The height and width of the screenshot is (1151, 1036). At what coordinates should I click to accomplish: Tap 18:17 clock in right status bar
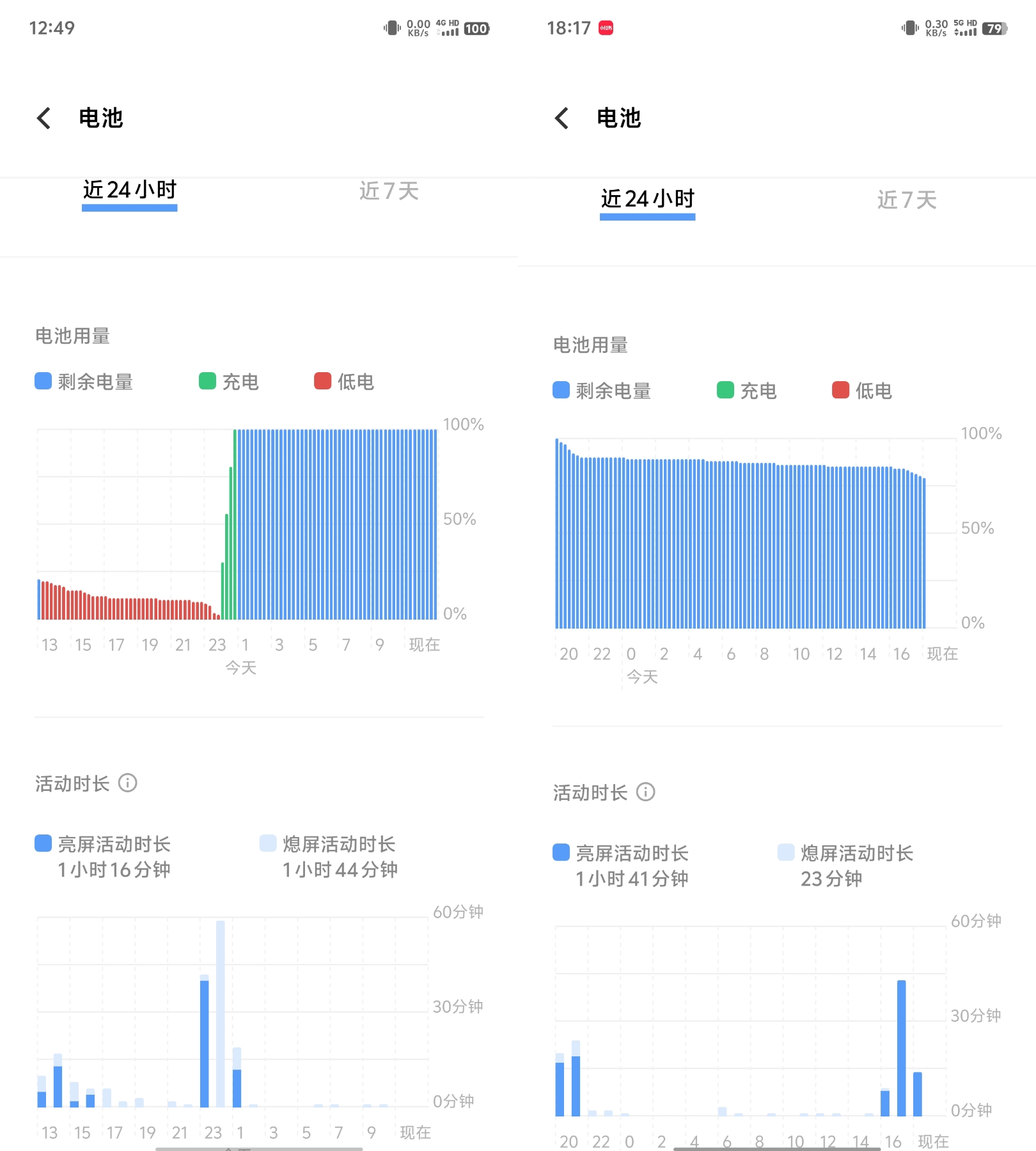pyautogui.click(x=569, y=28)
